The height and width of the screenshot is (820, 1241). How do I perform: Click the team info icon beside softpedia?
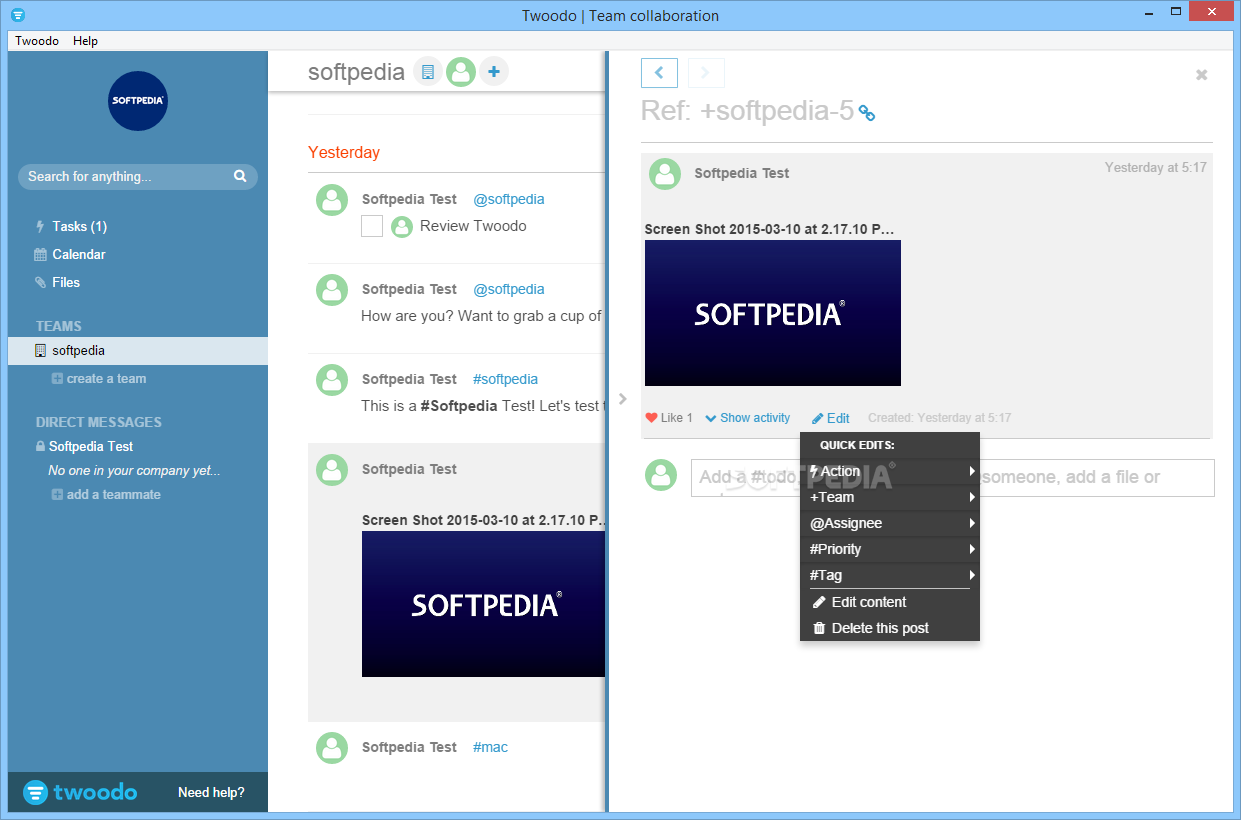tap(428, 72)
